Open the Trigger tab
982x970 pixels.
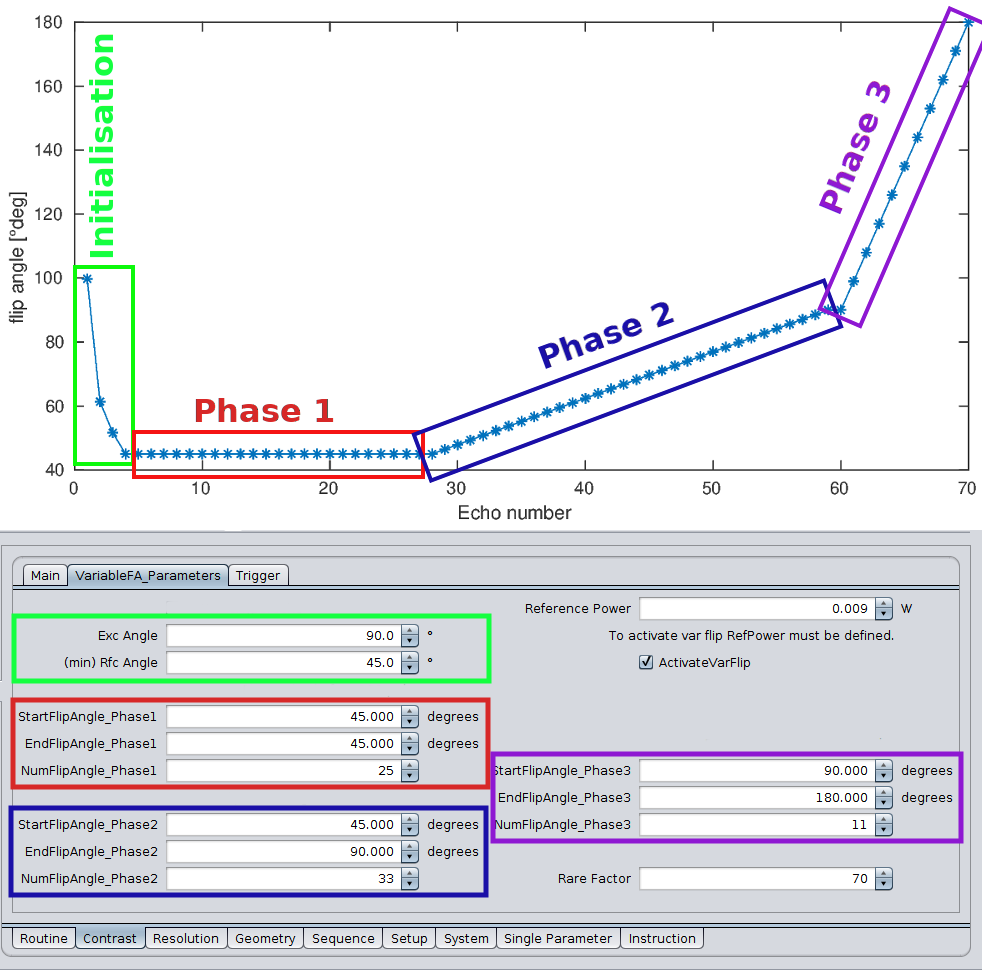click(259, 575)
